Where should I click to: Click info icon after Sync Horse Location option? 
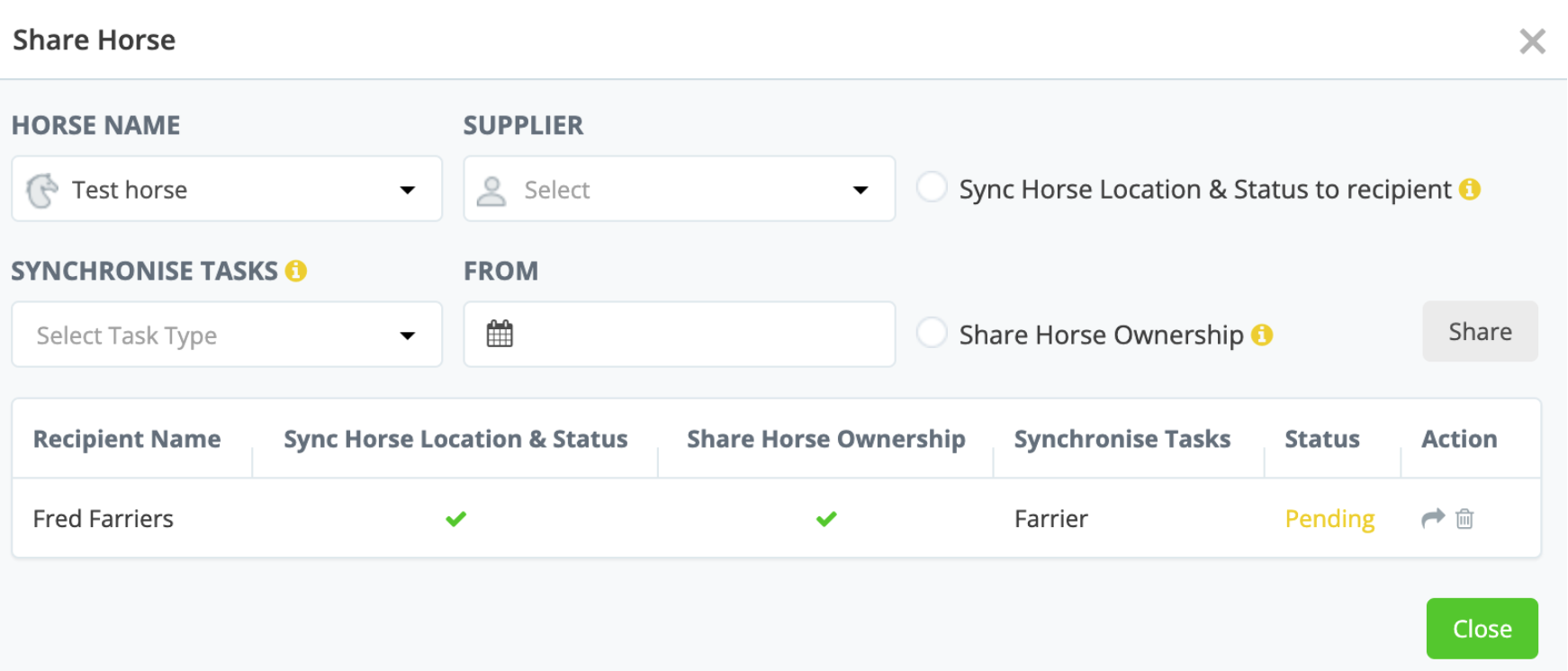(1470, 189)
